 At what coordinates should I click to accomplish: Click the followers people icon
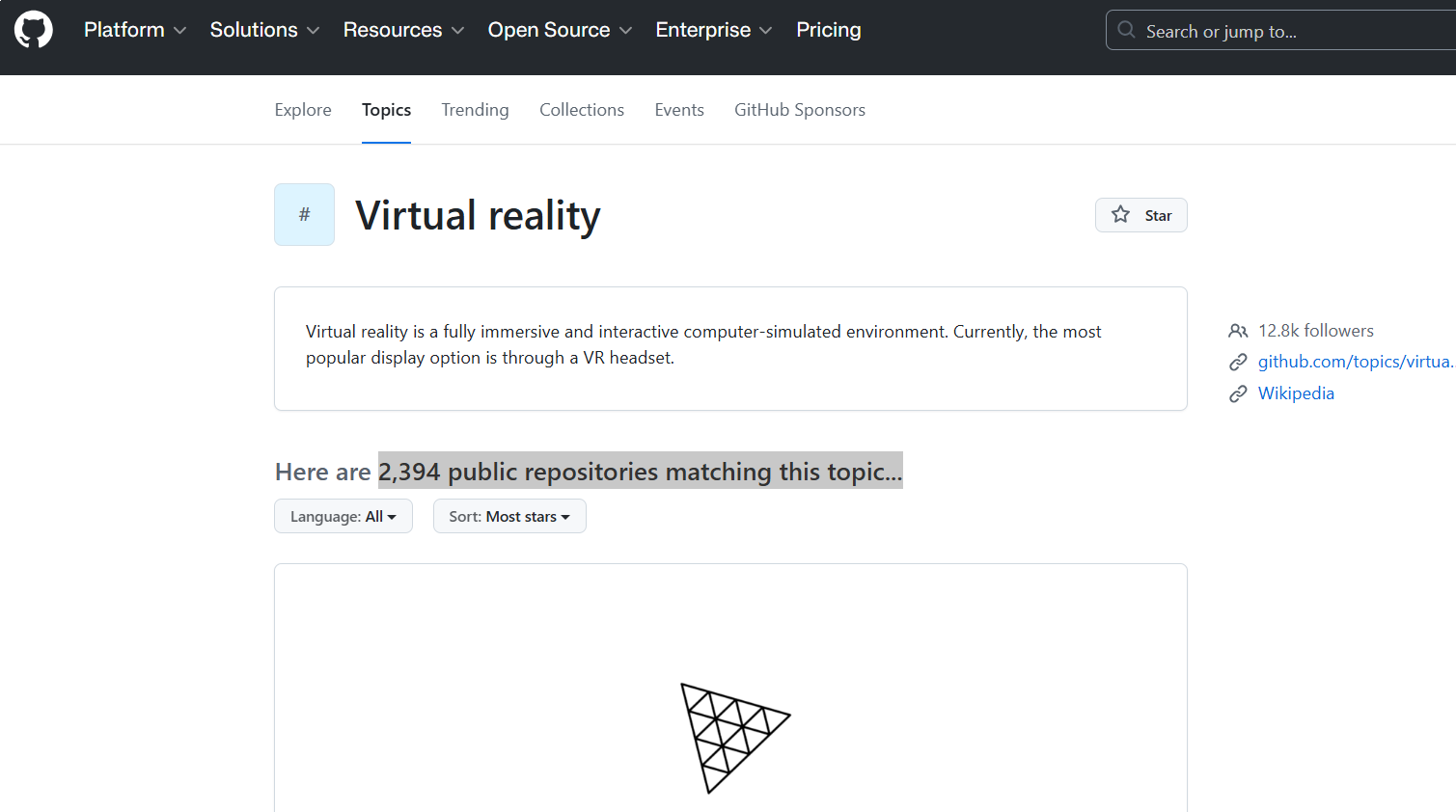pos(1238,331)
